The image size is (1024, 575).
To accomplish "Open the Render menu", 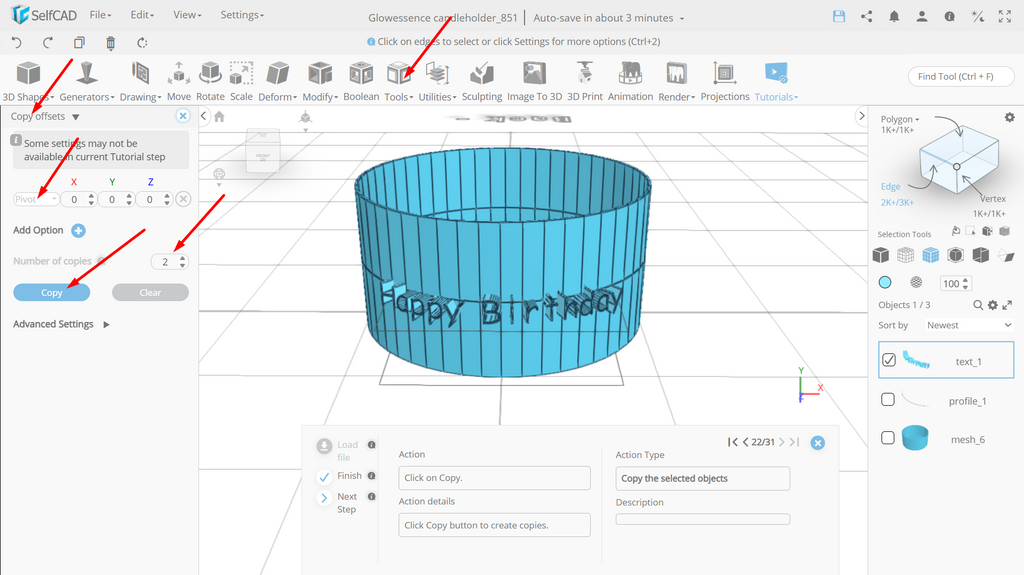I will coord(677,81).
